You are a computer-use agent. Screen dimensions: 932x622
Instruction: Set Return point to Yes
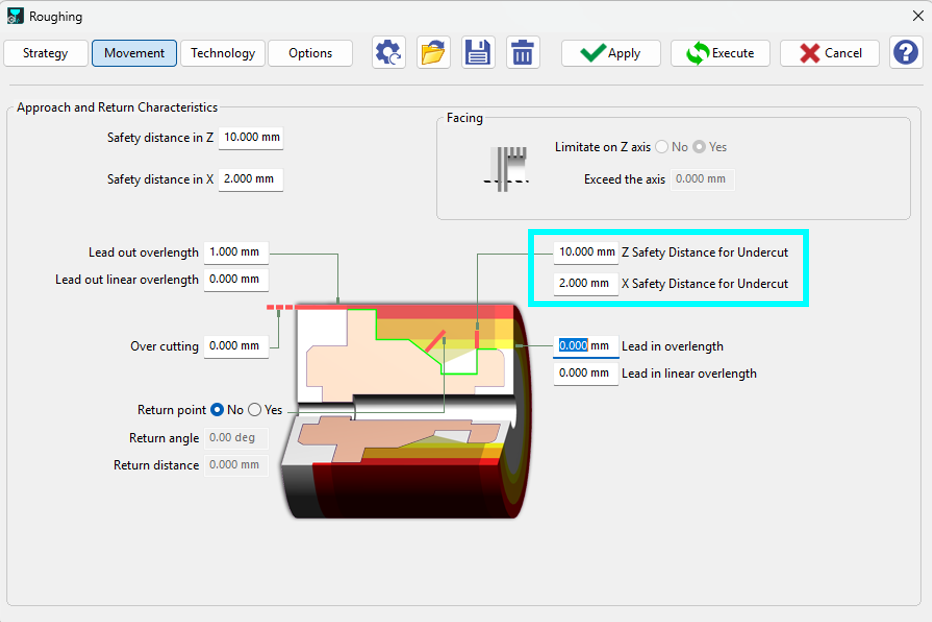pos(255,410)
